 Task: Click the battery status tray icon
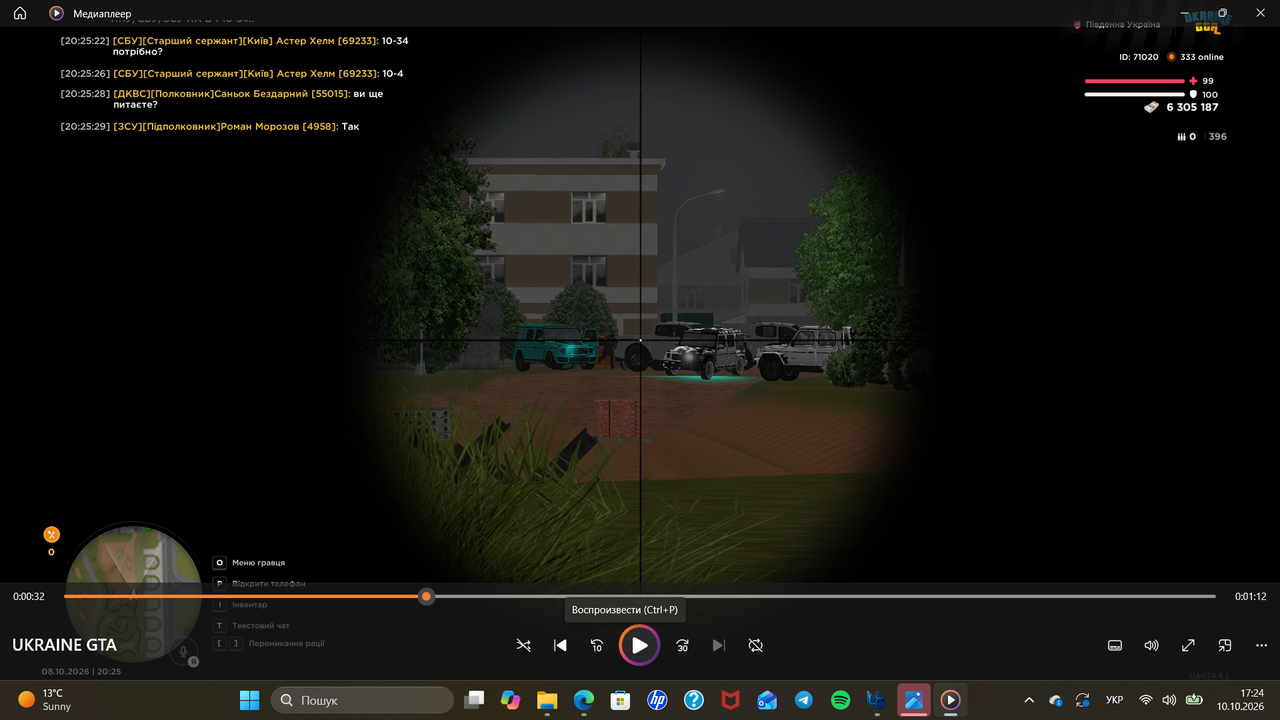coord(1193,700)
